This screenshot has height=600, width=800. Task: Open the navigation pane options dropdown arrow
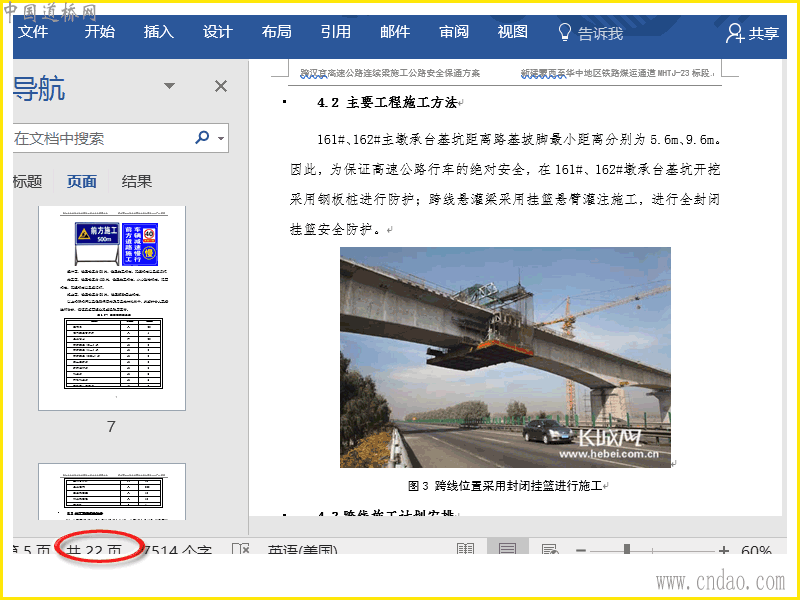(169, 86)
